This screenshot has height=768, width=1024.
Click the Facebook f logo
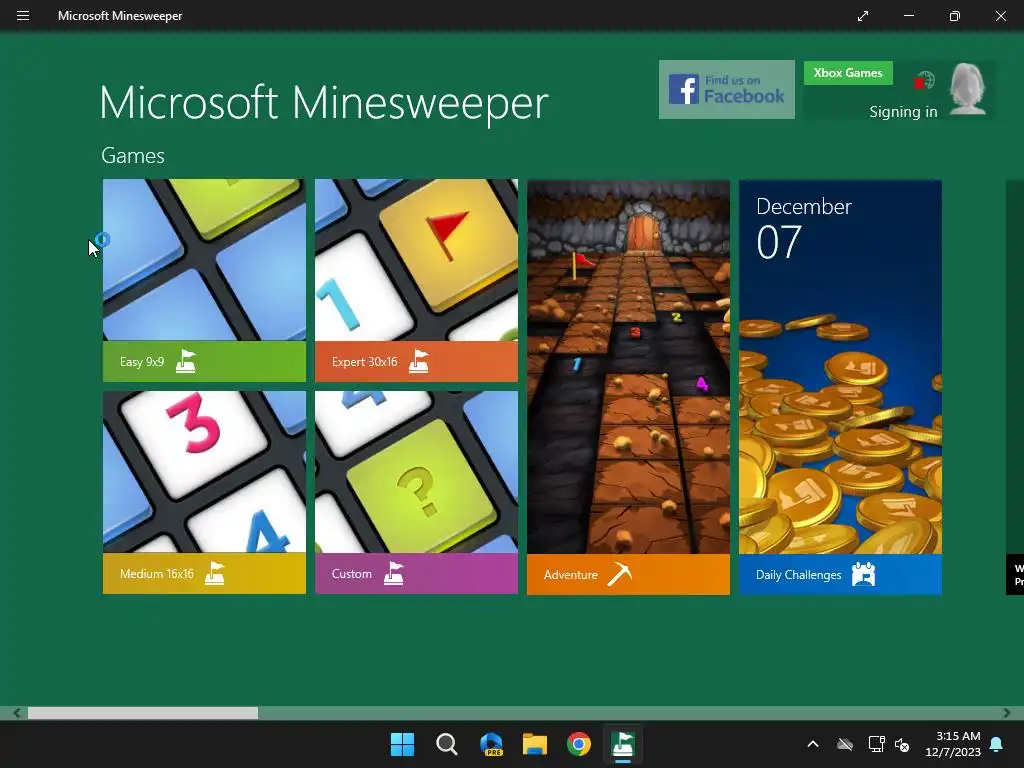pyautogui.click(x=684, y=89)
